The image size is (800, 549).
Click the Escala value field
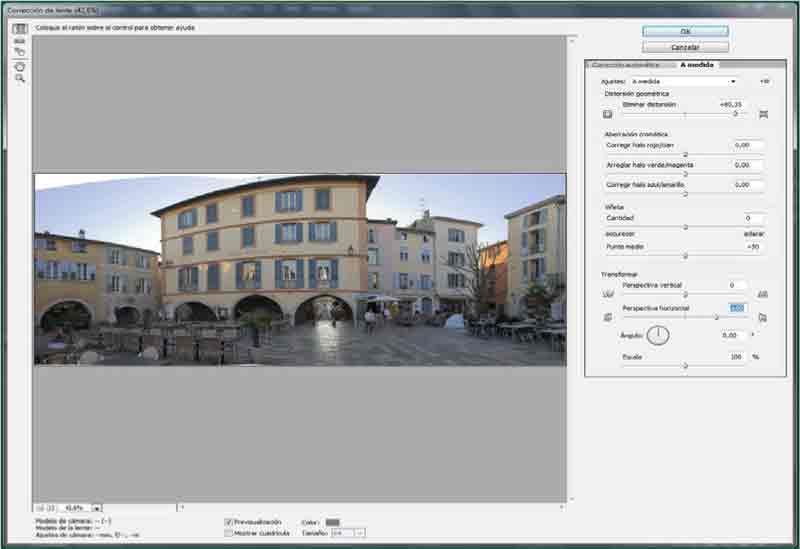coord(737,356)
